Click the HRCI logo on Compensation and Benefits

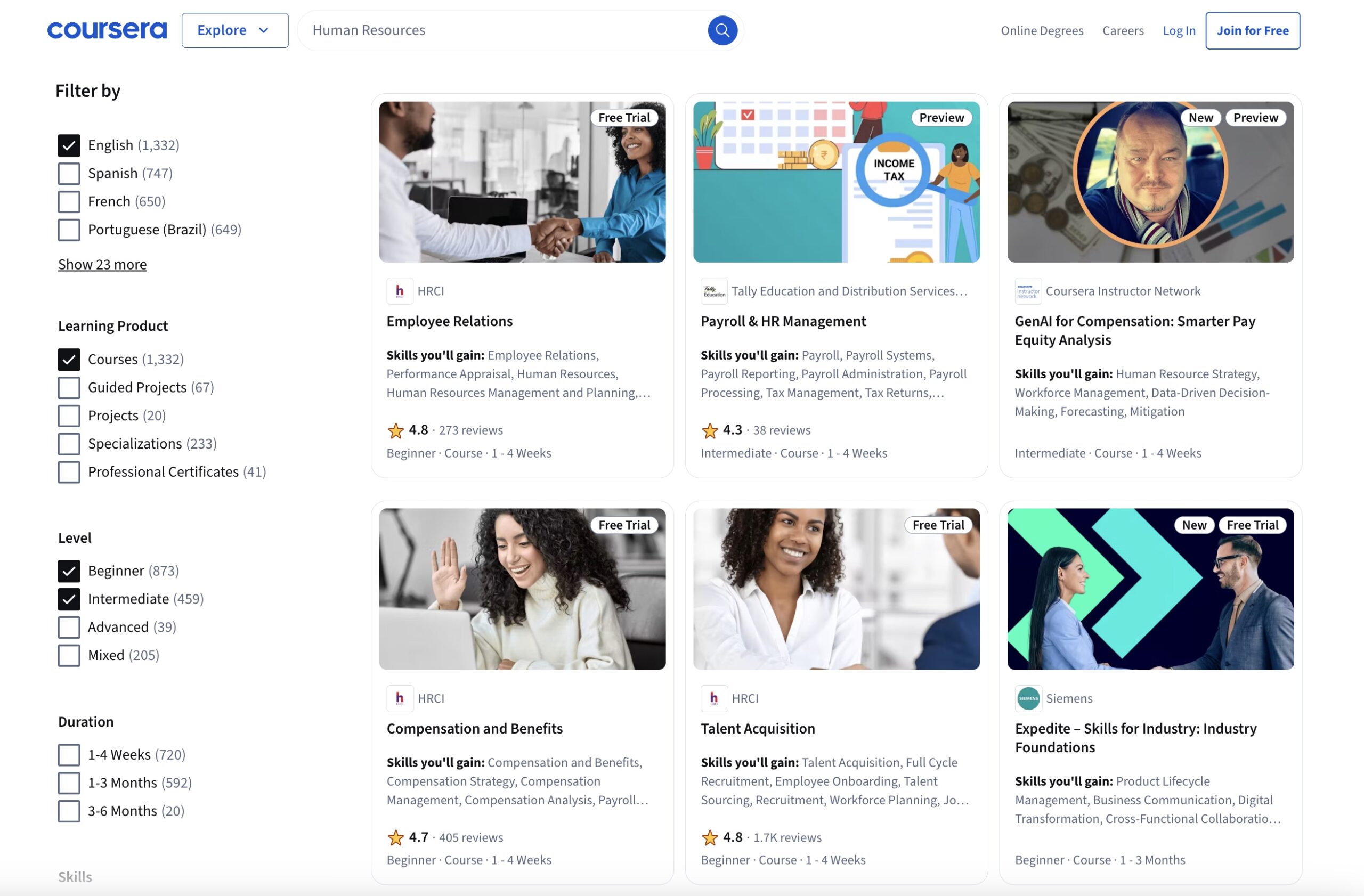(400, 698)
